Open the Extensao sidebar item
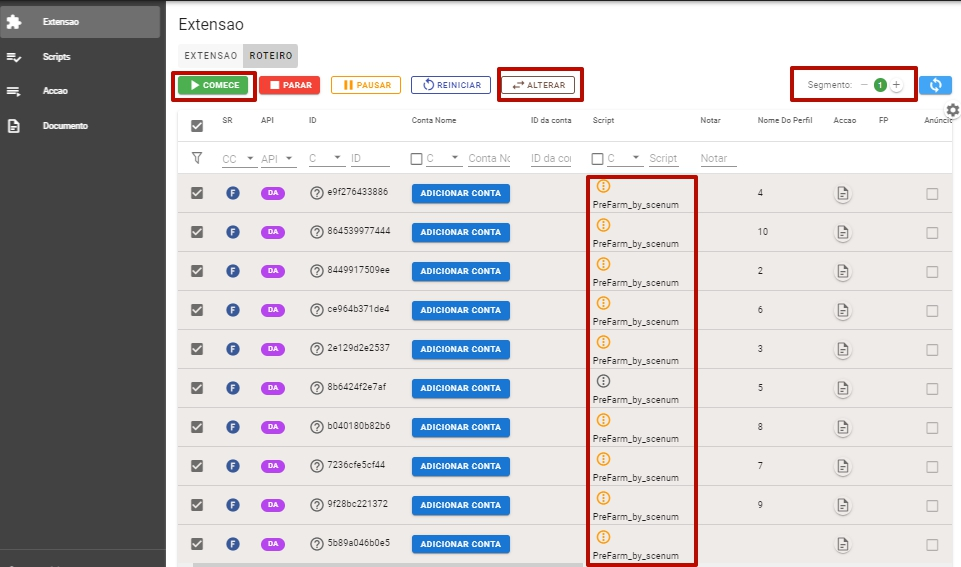The height and width of the screenshot is (567, 961). pyautogui.click(x=80, y=22)
